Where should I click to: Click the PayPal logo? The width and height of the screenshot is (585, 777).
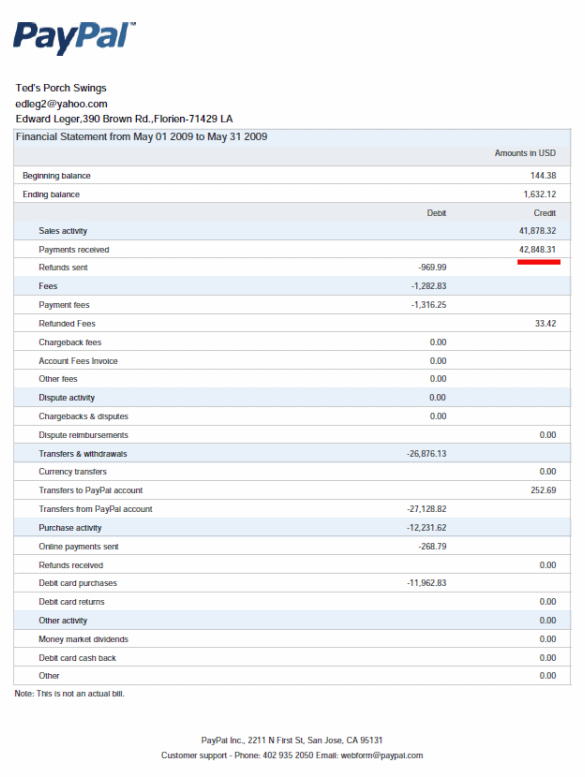click(x=74, y=38)
